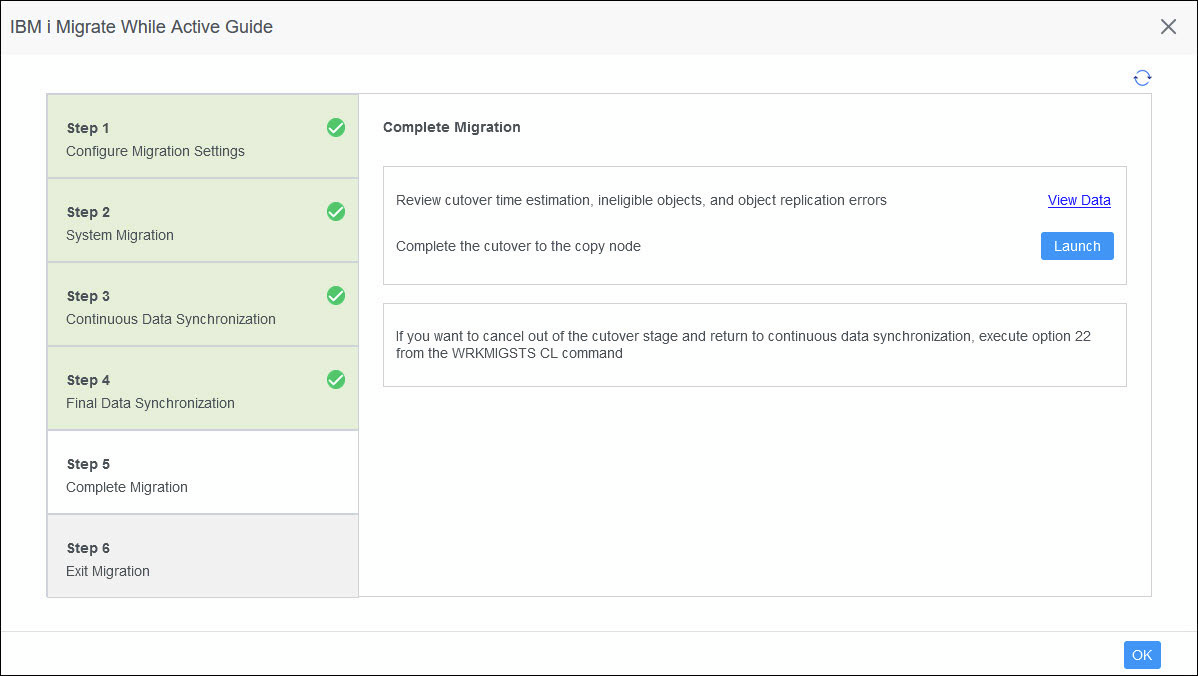This screenshot has width=1198, height=676.
Task: Open Step 6 Exit Migration
Action: (x=202, y=556)
